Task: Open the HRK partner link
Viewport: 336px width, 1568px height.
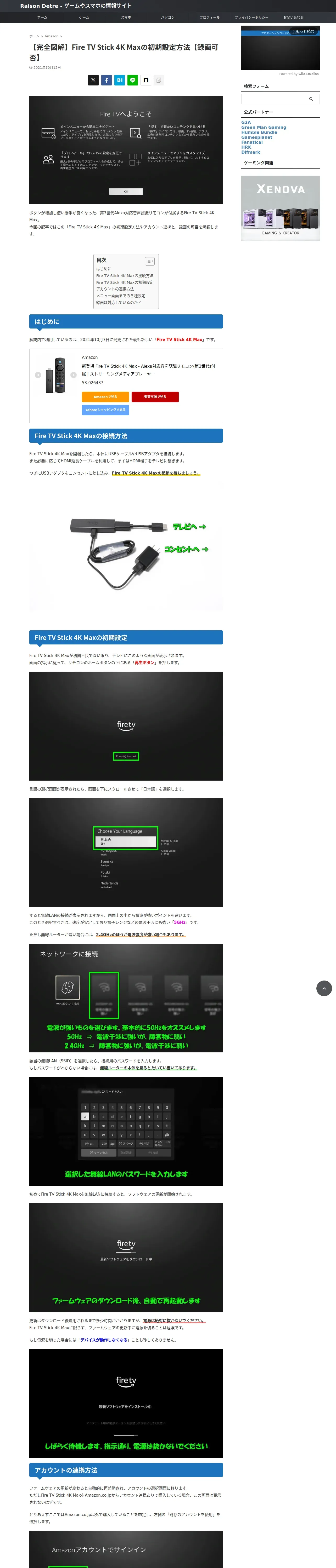Action: click(x=246, y=147)
